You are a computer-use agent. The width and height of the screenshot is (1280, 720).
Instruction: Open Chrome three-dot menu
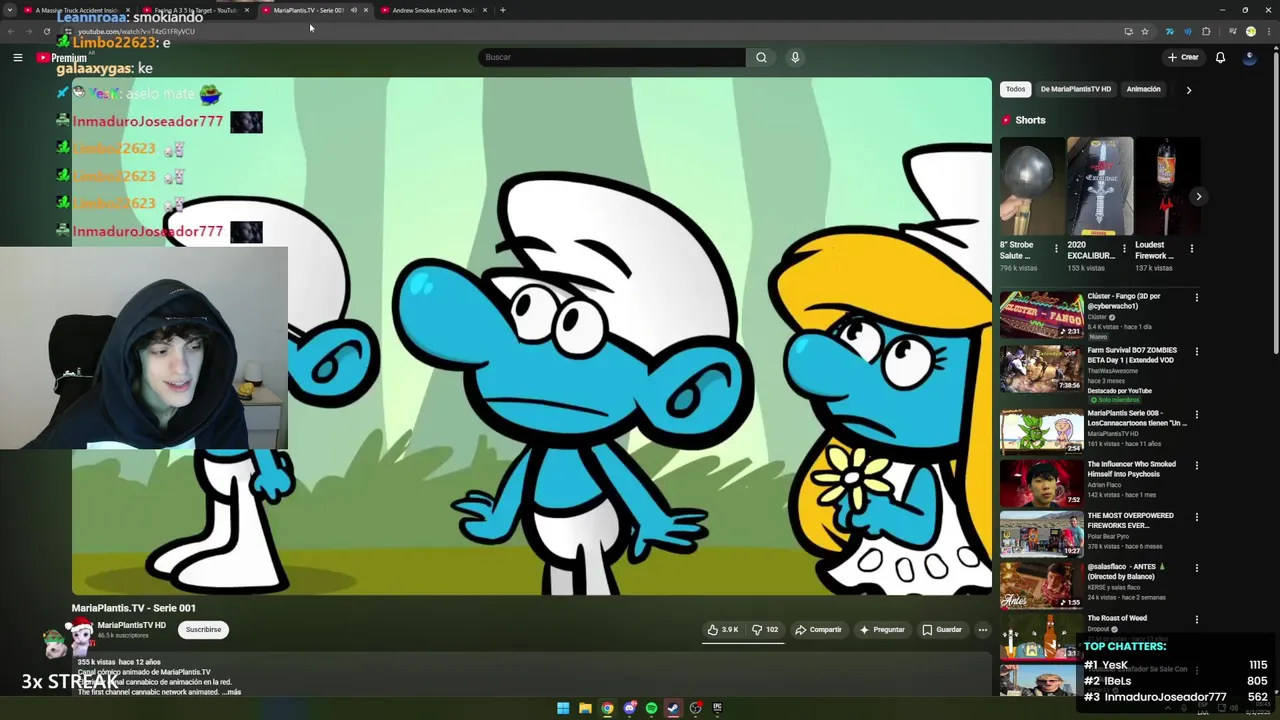click(1267, 31)
